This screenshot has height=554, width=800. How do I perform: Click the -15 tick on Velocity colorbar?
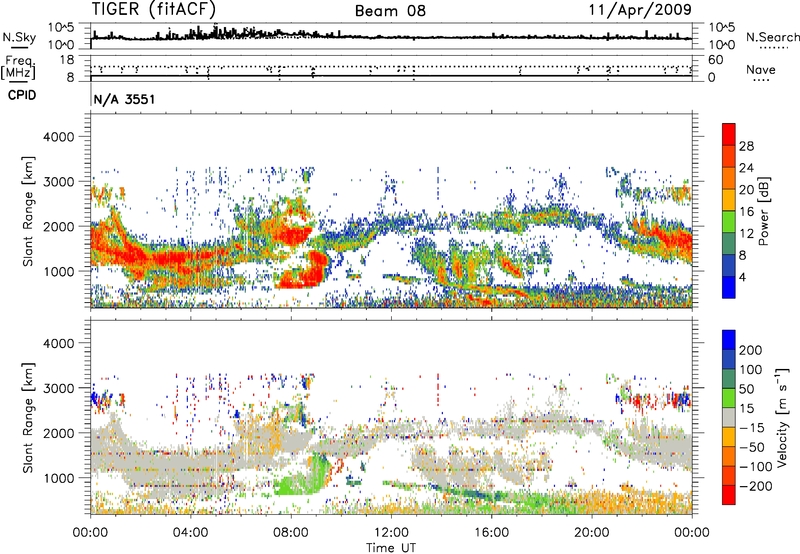[752, 427]
